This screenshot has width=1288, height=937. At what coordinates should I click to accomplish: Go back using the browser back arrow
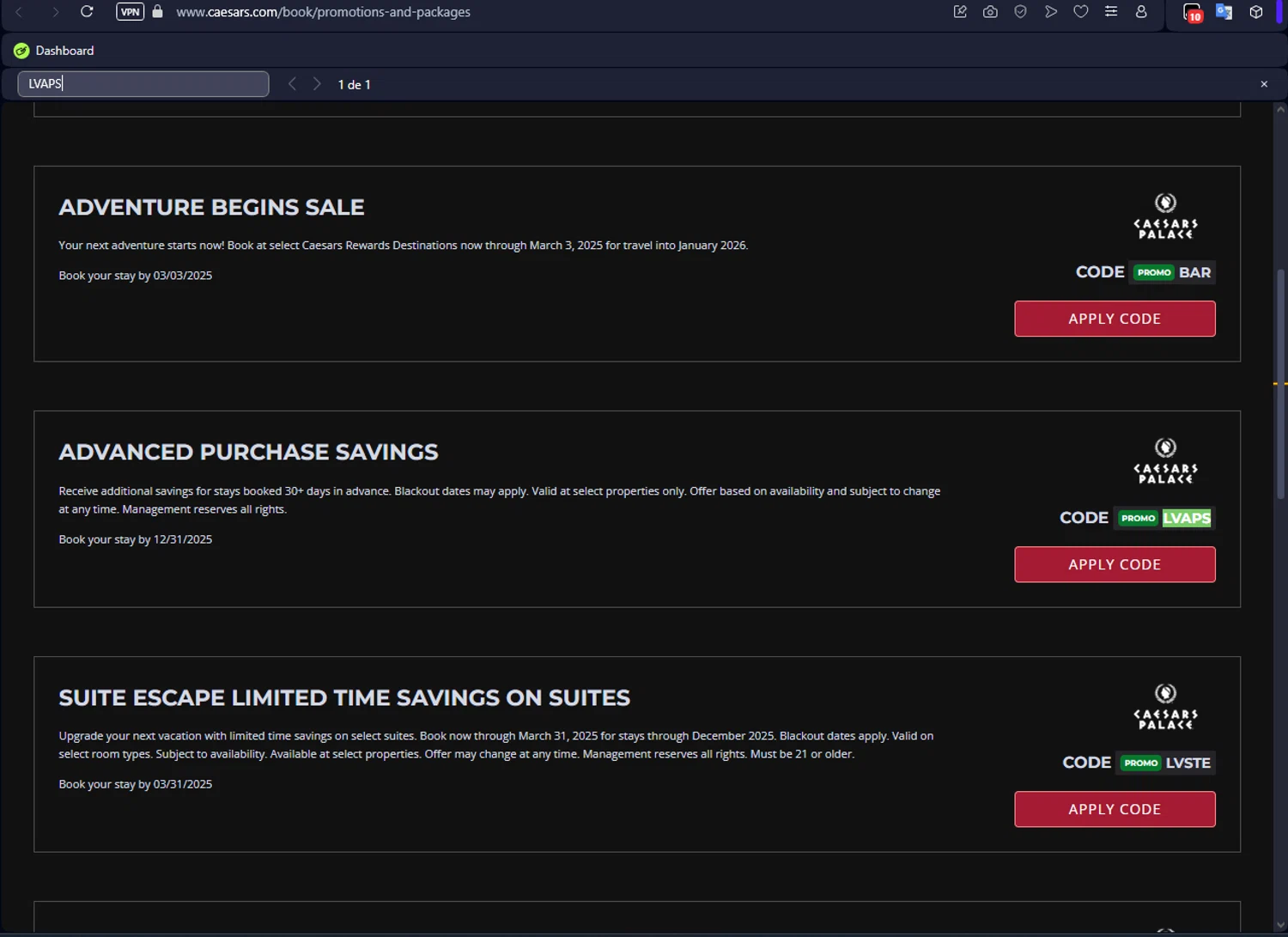pos(20,12)
